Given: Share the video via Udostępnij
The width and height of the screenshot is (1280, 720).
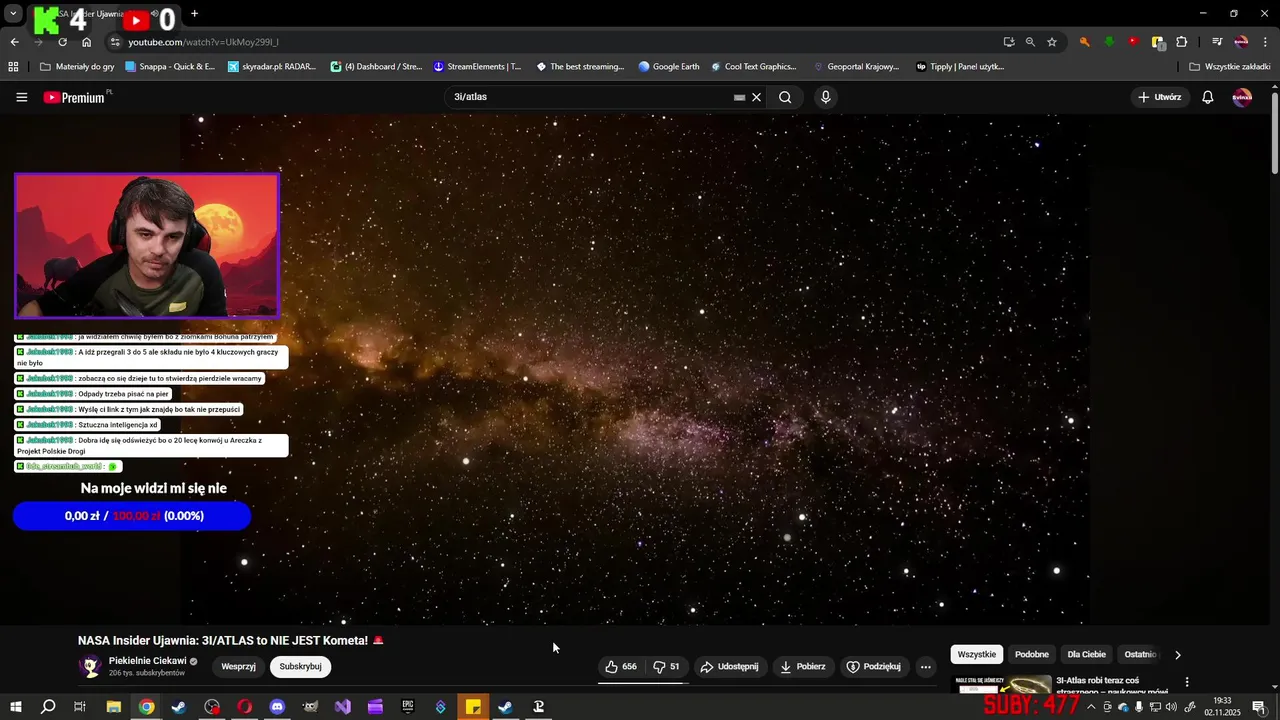Looking at the screenshot, I should pos(729,666).
